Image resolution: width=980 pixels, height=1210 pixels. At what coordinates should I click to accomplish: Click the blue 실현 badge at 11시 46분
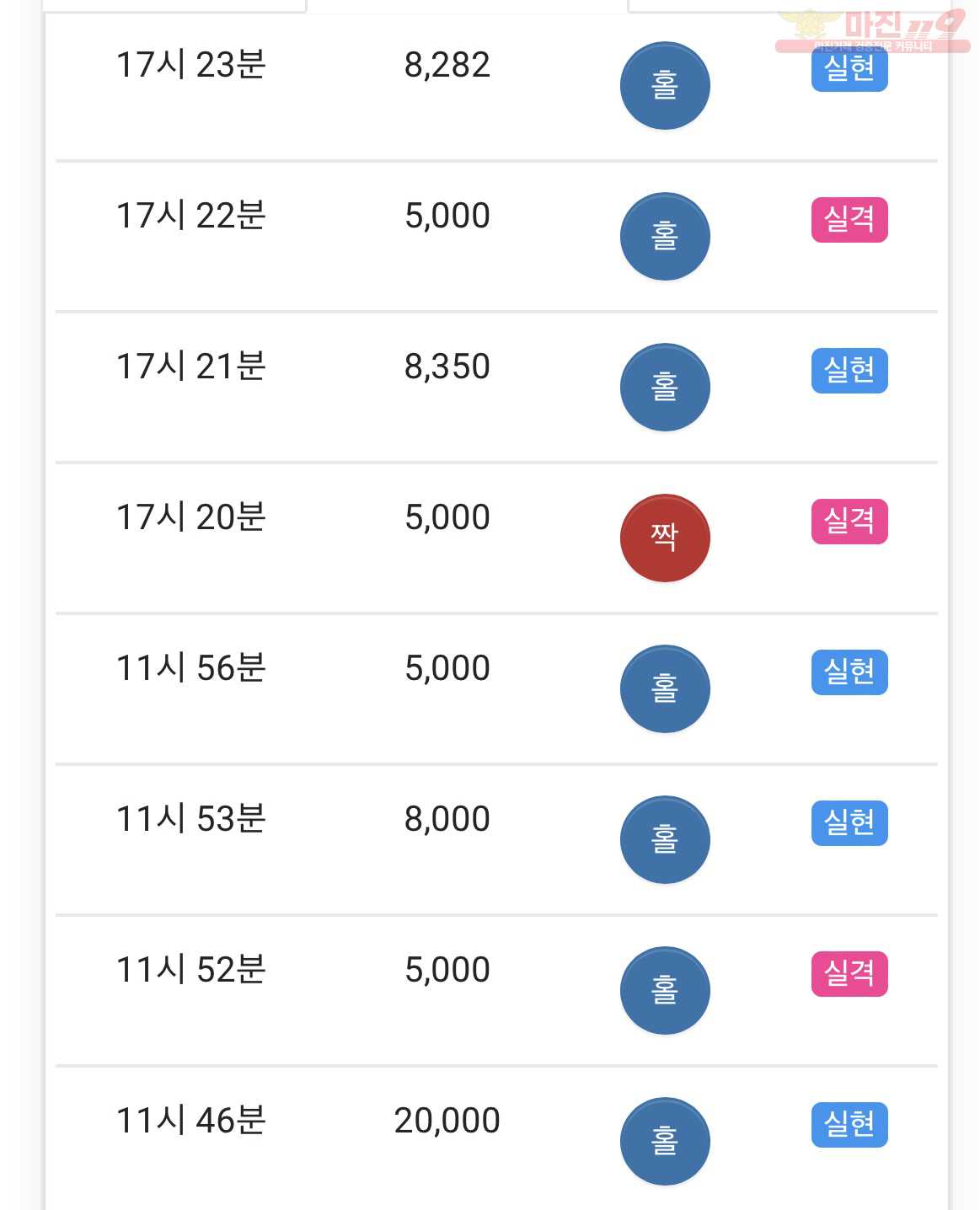(x=849, y=1125)
